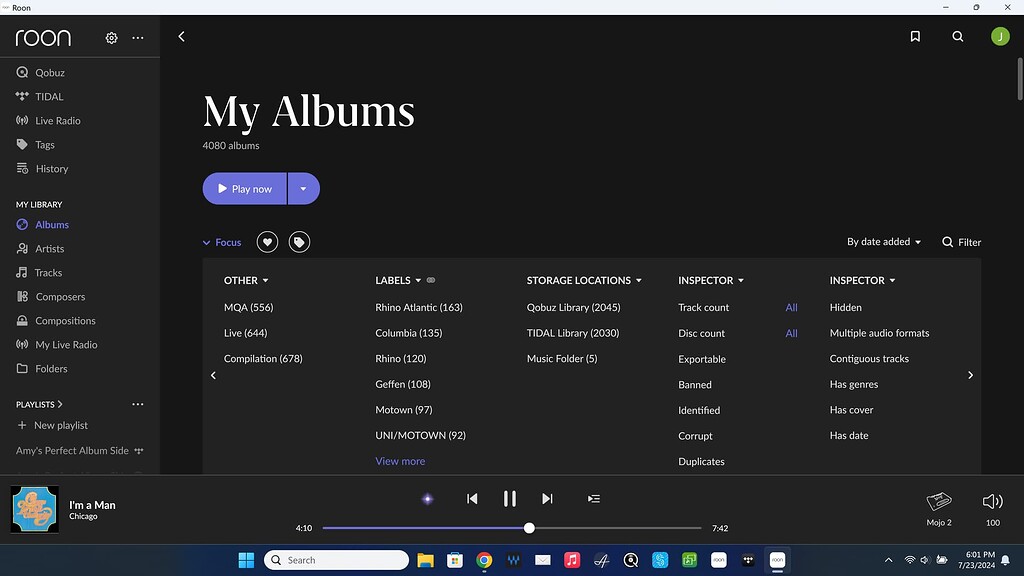Collapse the Focus panel
This screenshot has height=576, width=1024.
point(221,241)
